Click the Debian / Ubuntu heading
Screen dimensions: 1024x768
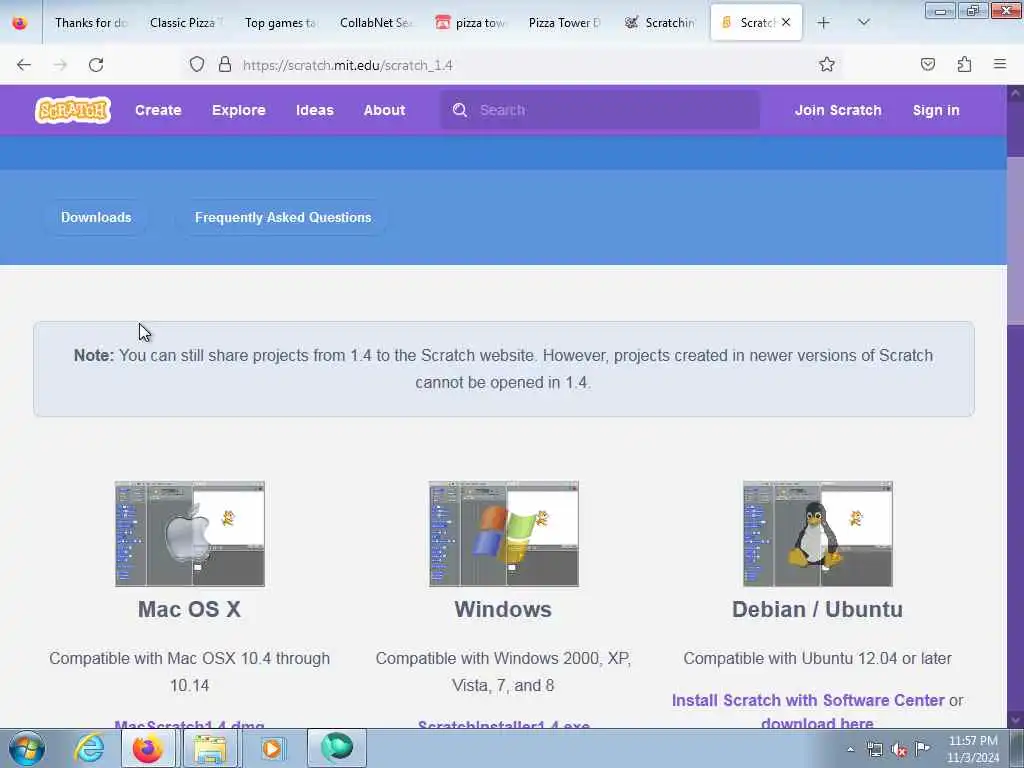(818, 609)
